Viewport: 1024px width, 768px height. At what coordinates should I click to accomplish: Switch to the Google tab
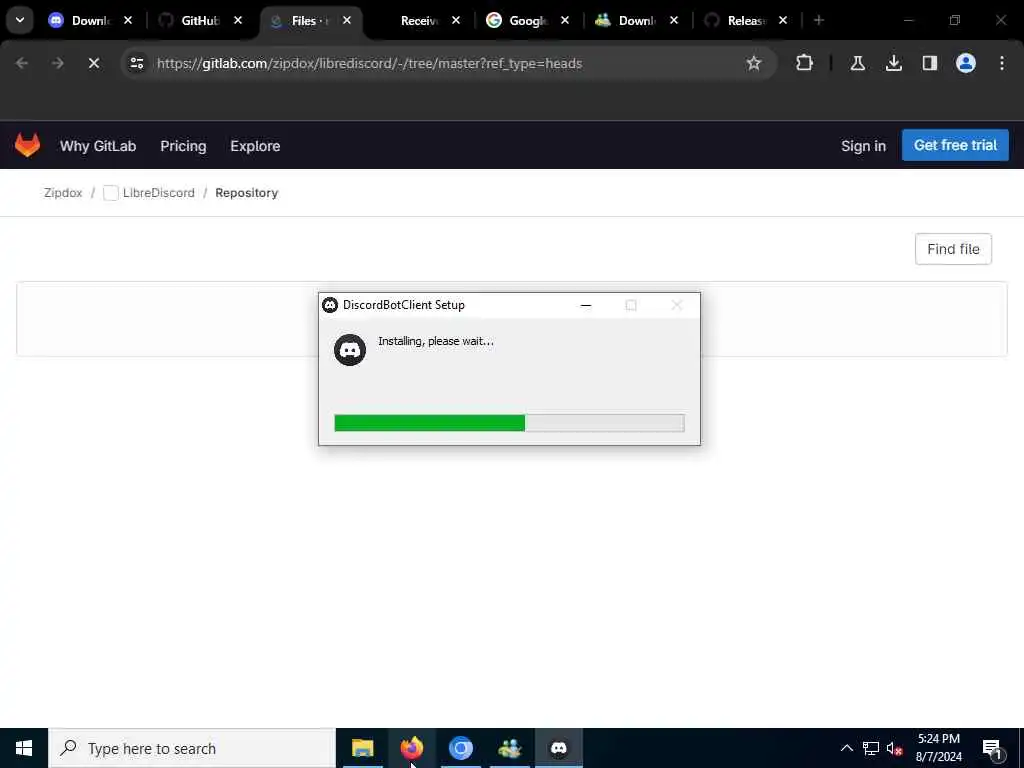point(526,21)
